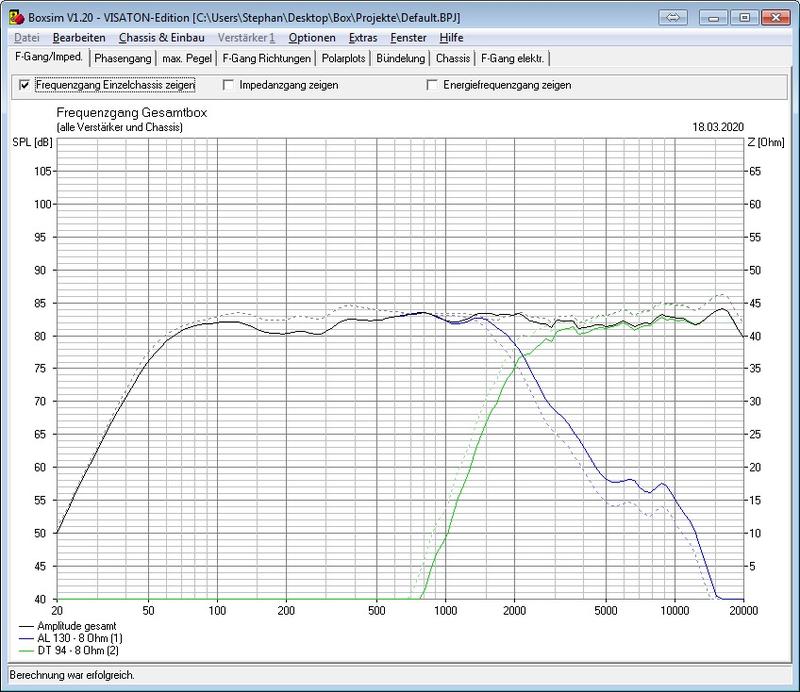Screen dimensions: 800x692
Task: Expand the Fenster menu
Action: click(x=409, y=38)
